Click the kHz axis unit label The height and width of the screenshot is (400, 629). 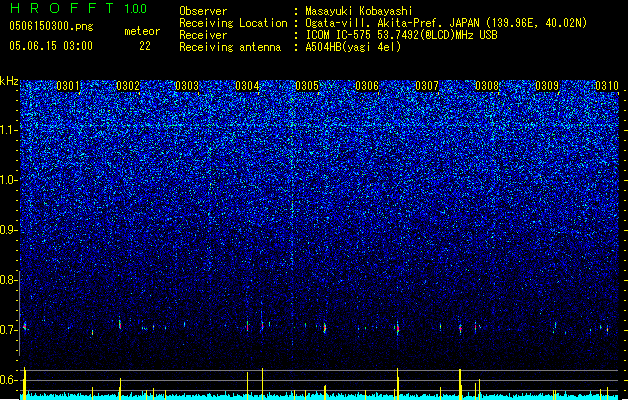point(9,81)
